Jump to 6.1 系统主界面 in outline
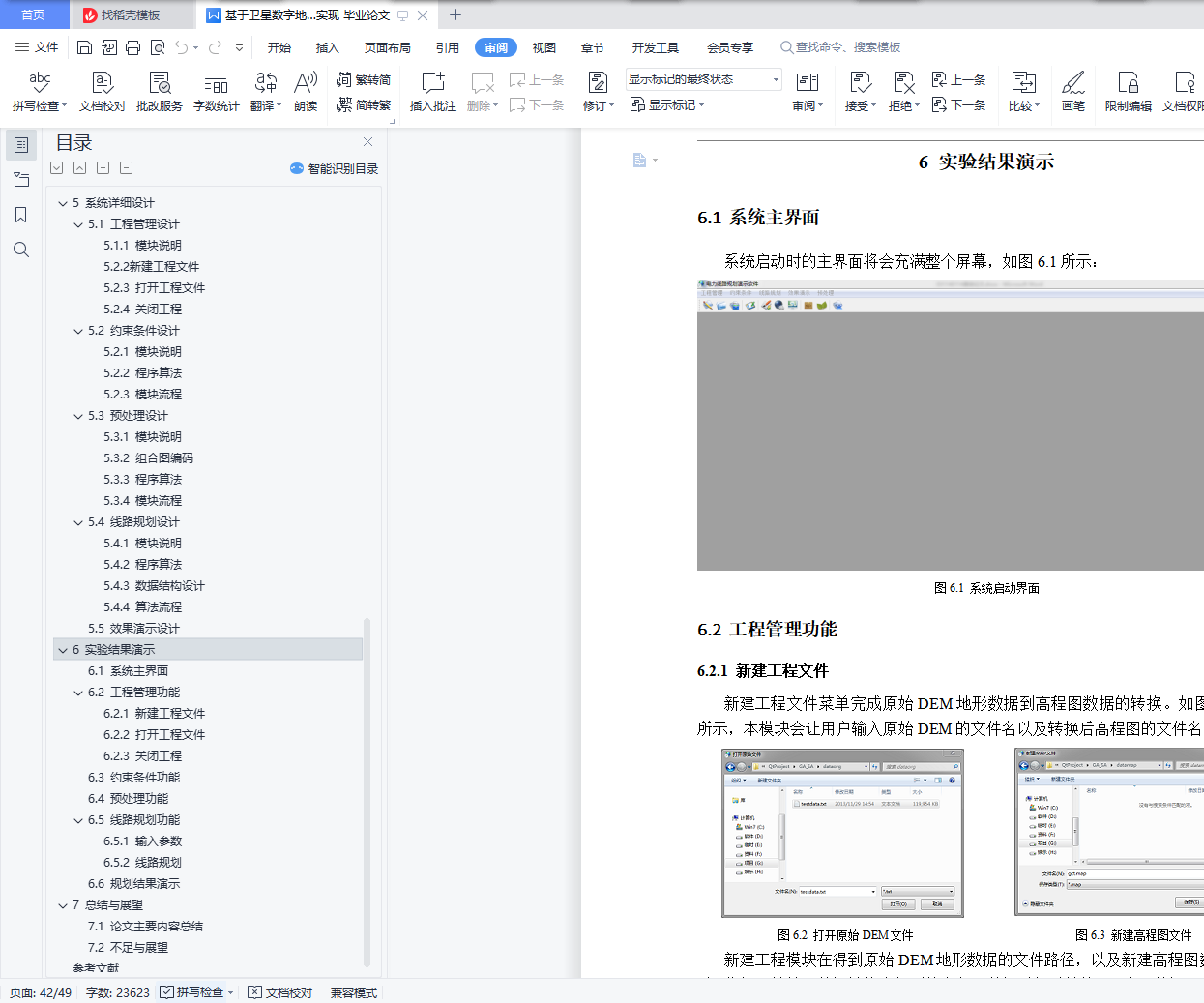The width and height of the screenshot is (1204, 1003). pyautogui.click(x=128, y=671)
